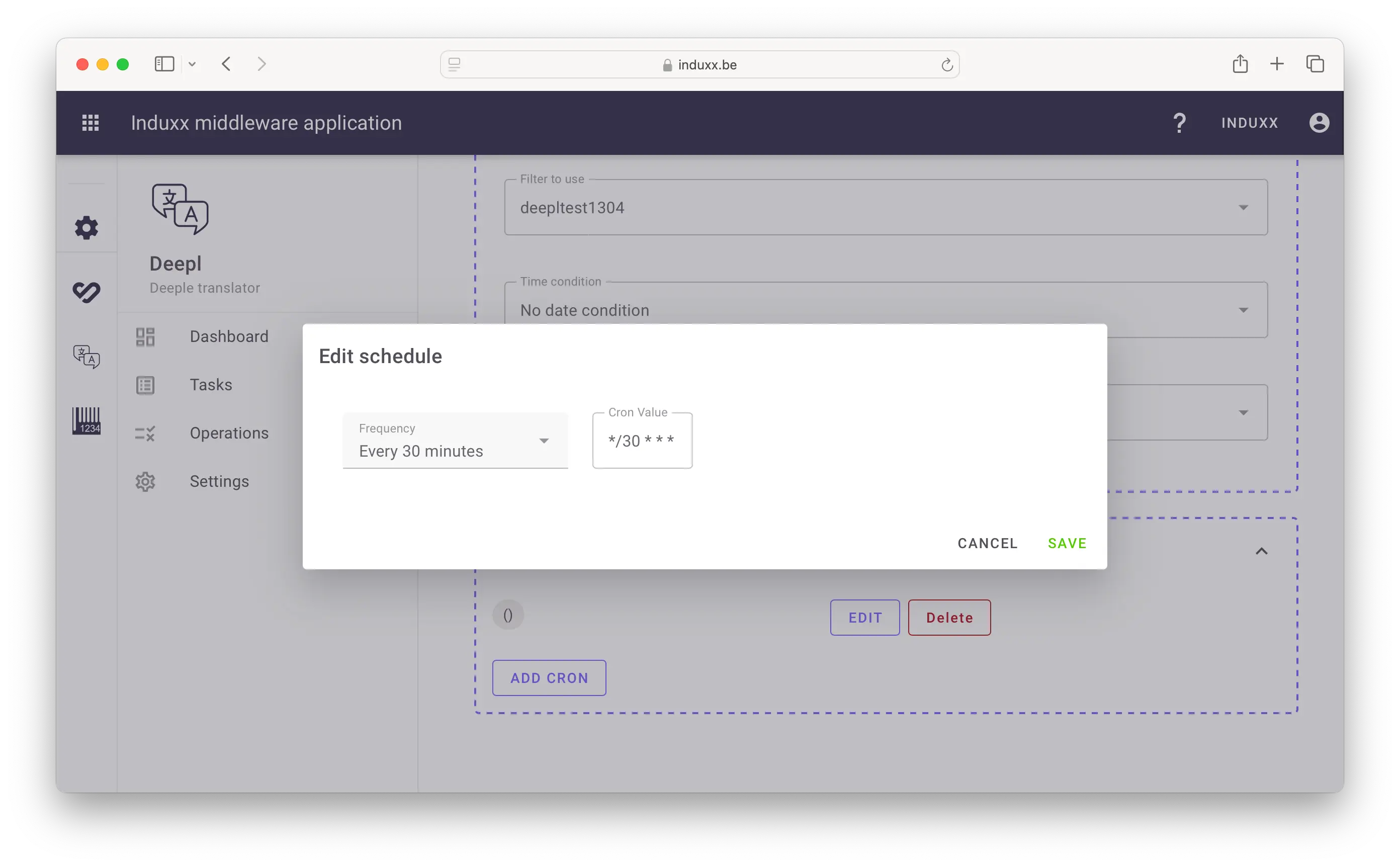Open Settings in the Deepl sidebar
Screen dimensions: 1400x867
point(219,481)
